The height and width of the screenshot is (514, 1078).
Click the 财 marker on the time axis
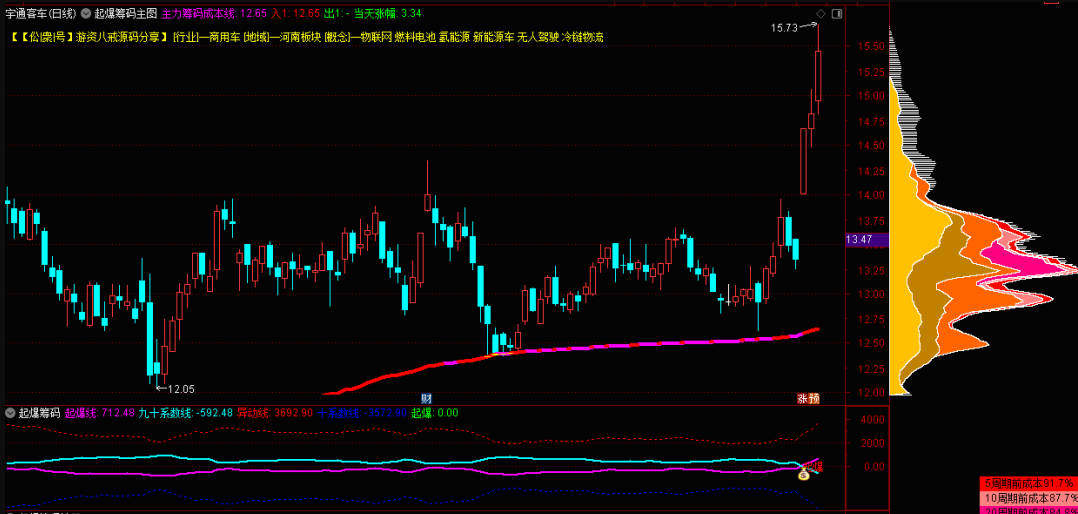click(426, 398)
